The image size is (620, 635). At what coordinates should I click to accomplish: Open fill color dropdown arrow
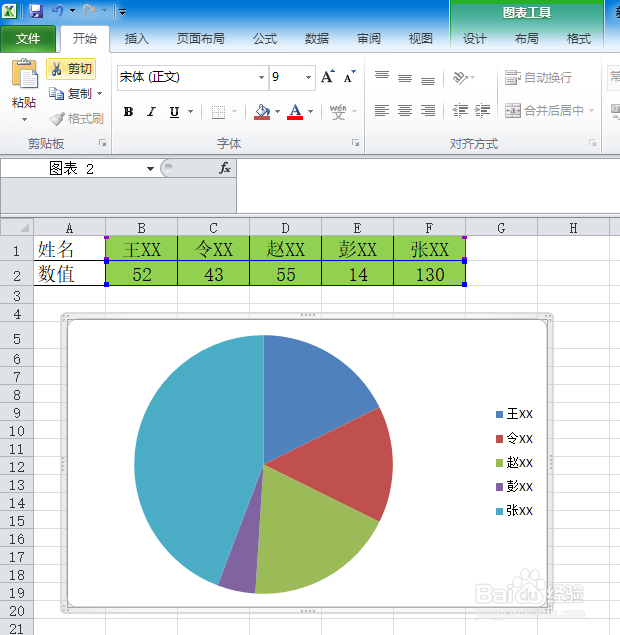[277, 111]
